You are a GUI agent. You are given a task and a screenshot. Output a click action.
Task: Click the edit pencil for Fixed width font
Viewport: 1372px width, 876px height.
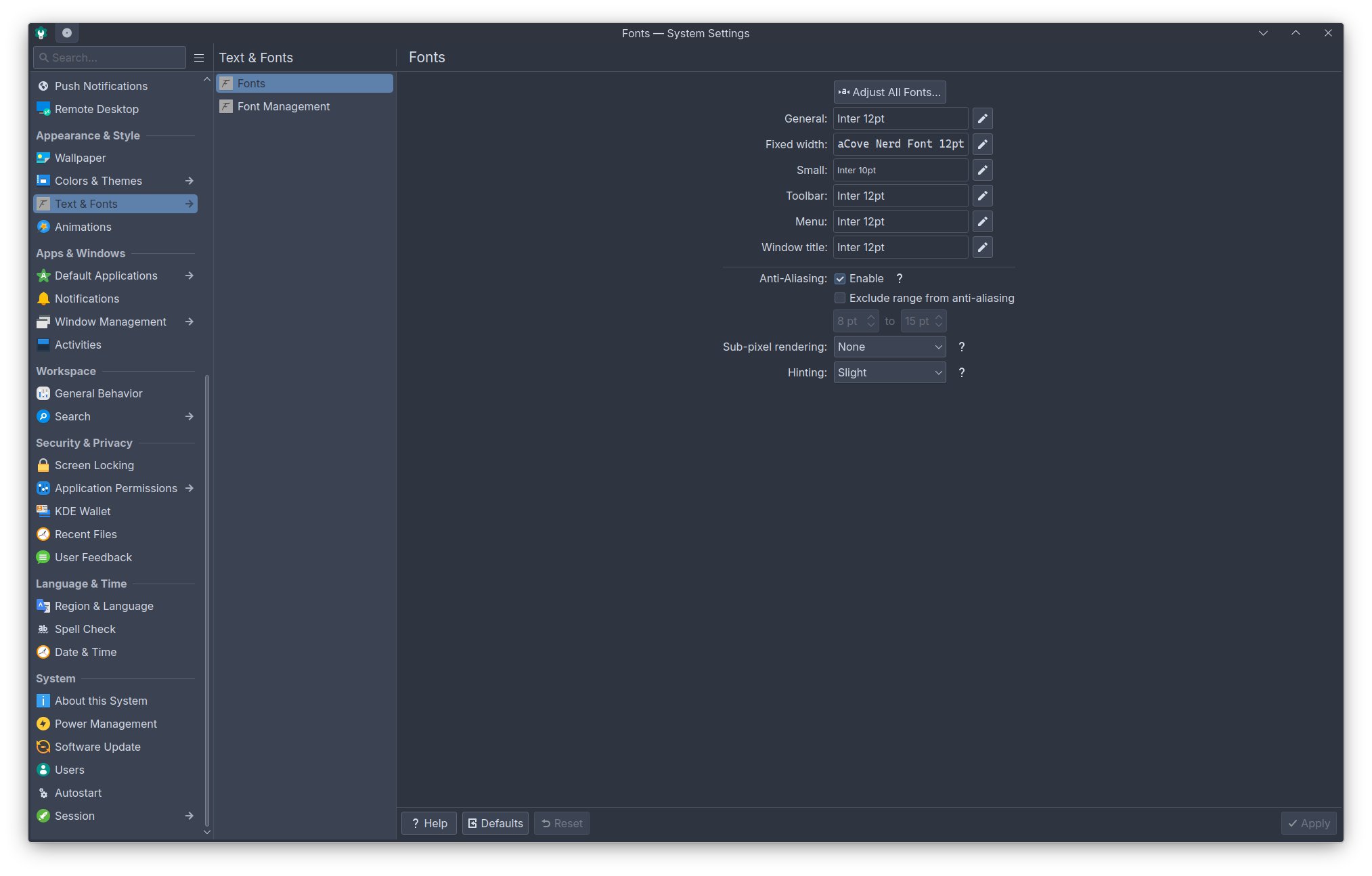point(982,144)
